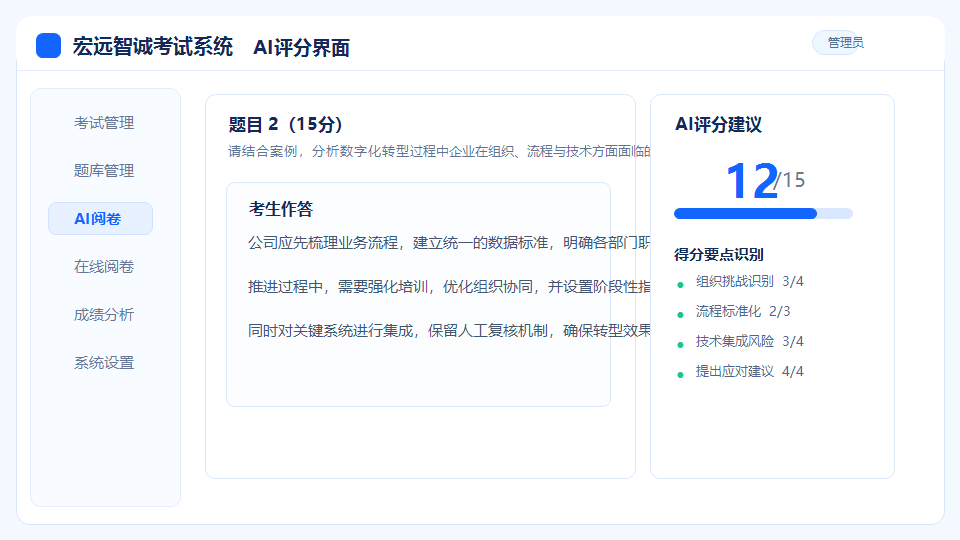
Task: Click the answer line starting 公司应先梳理业务流程
Action: (x=449, y=242)
